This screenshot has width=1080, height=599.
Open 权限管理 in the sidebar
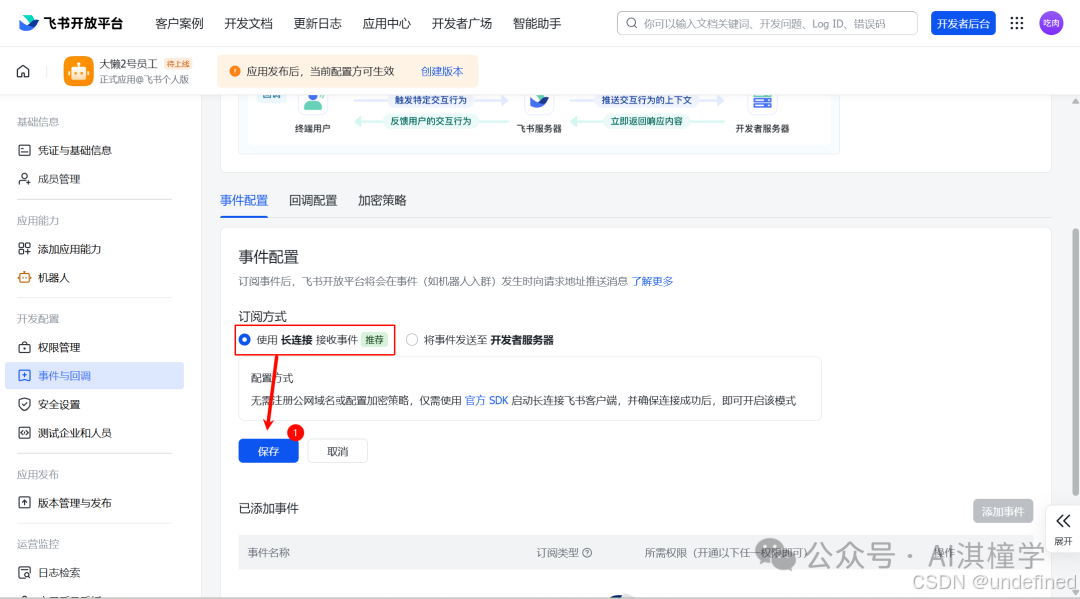pyautogui.click(x=69, y=347)
